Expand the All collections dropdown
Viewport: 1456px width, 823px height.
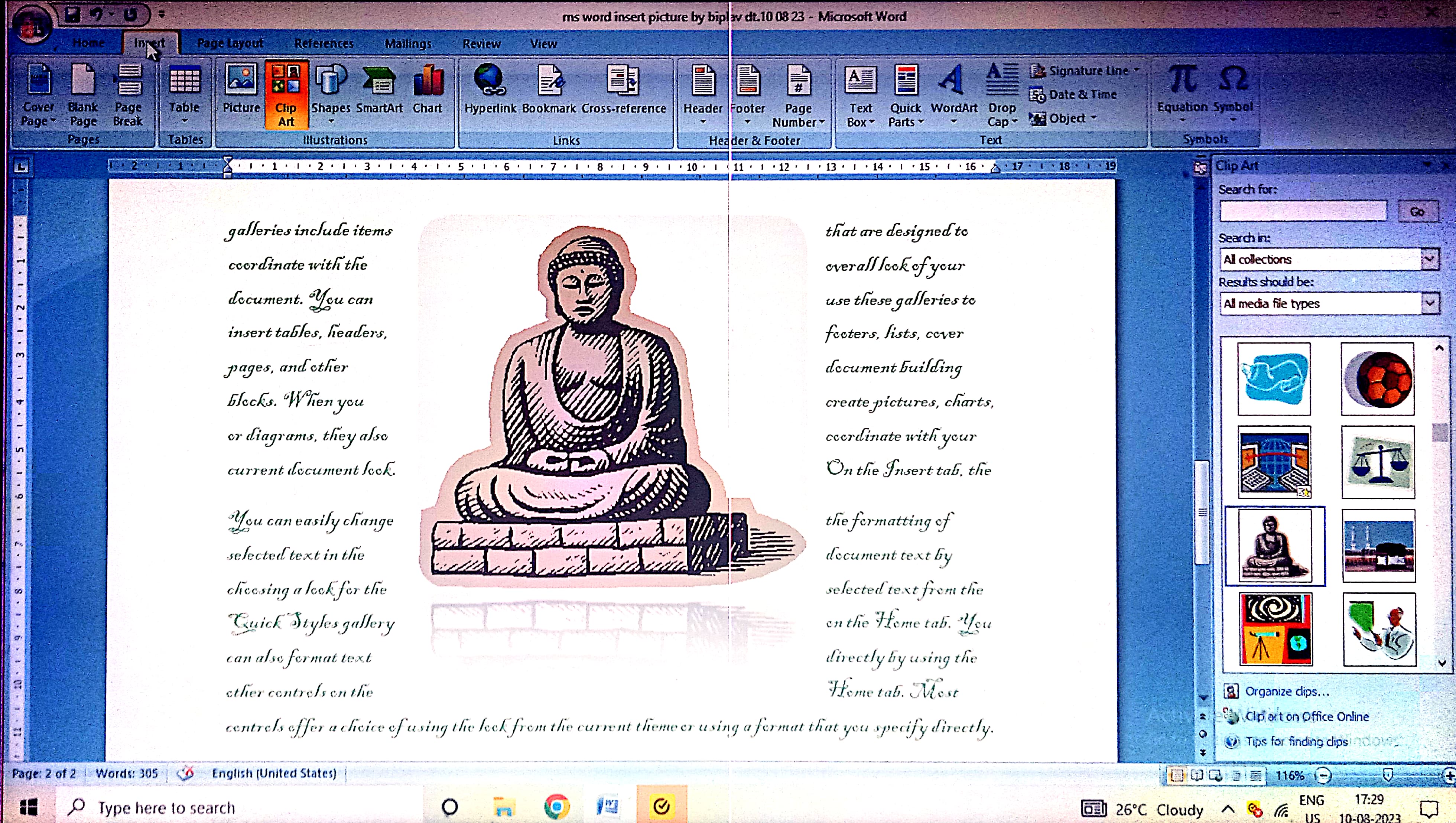coord(1429,260)
